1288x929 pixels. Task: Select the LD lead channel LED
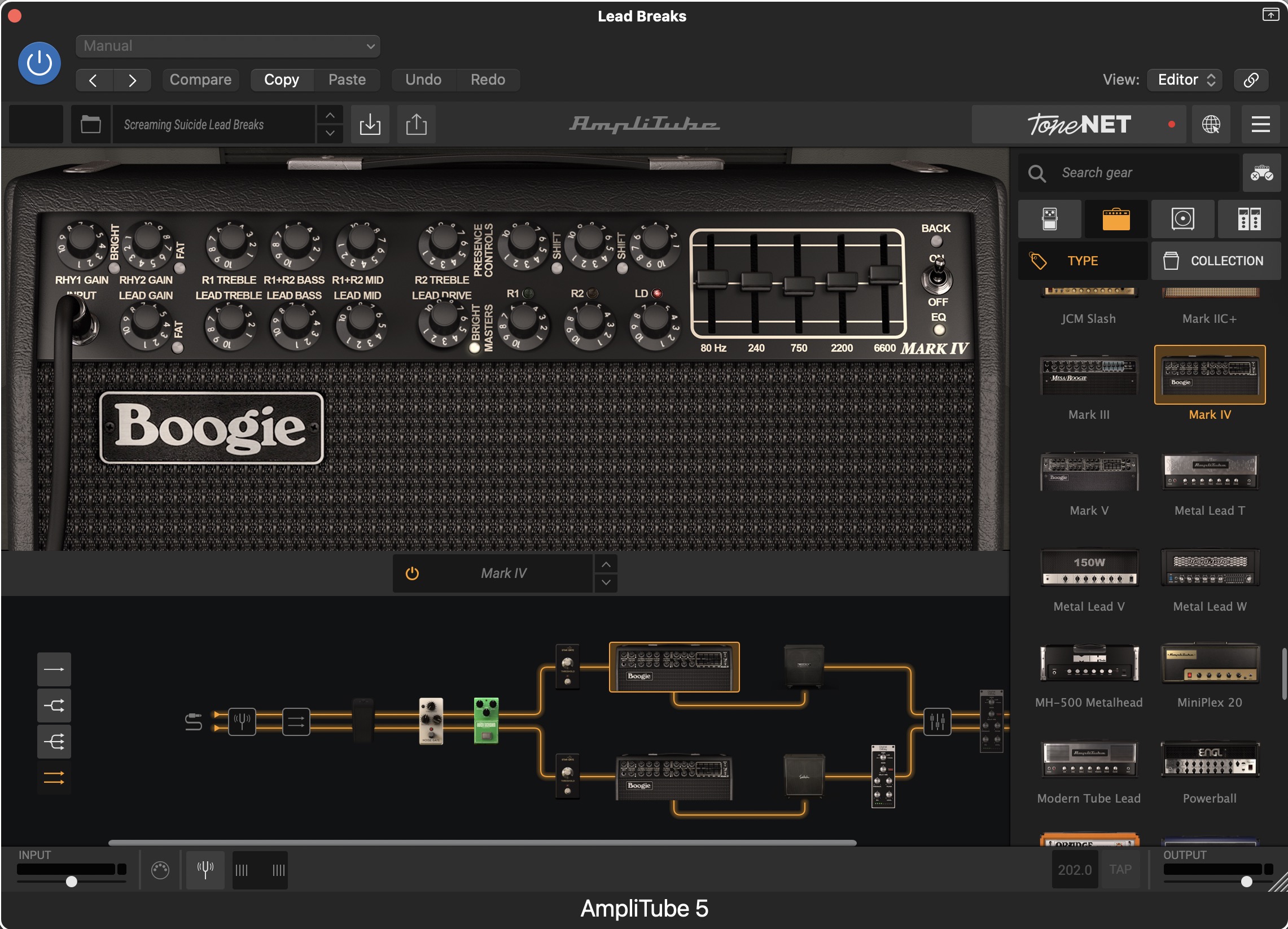(657, 293)
